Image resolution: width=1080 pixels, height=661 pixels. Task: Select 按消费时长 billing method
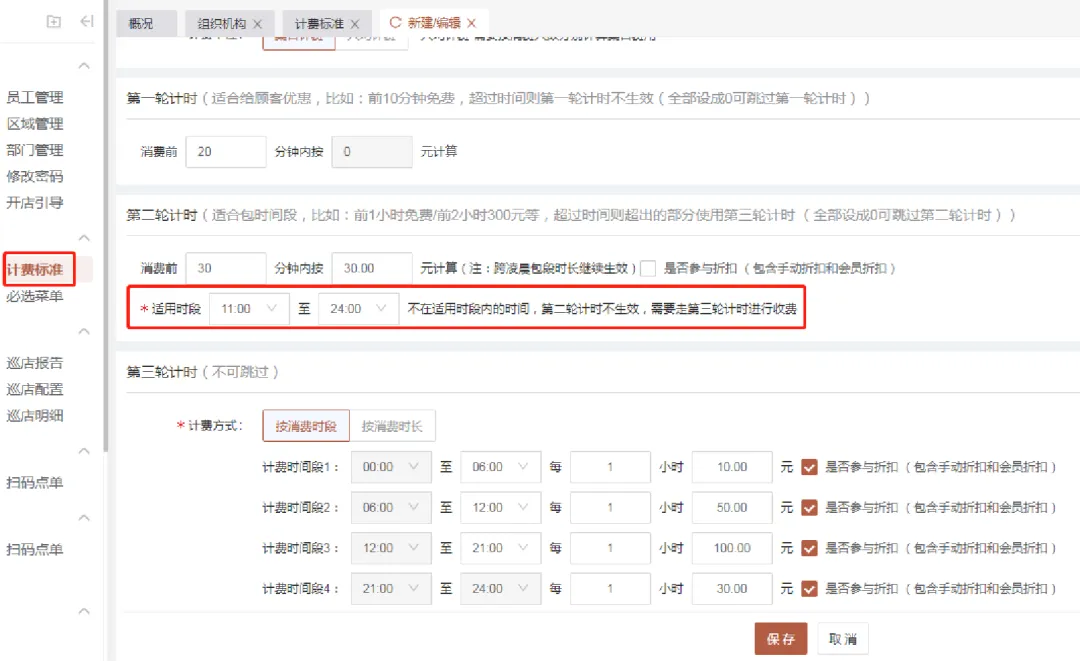tap(392, 426)
